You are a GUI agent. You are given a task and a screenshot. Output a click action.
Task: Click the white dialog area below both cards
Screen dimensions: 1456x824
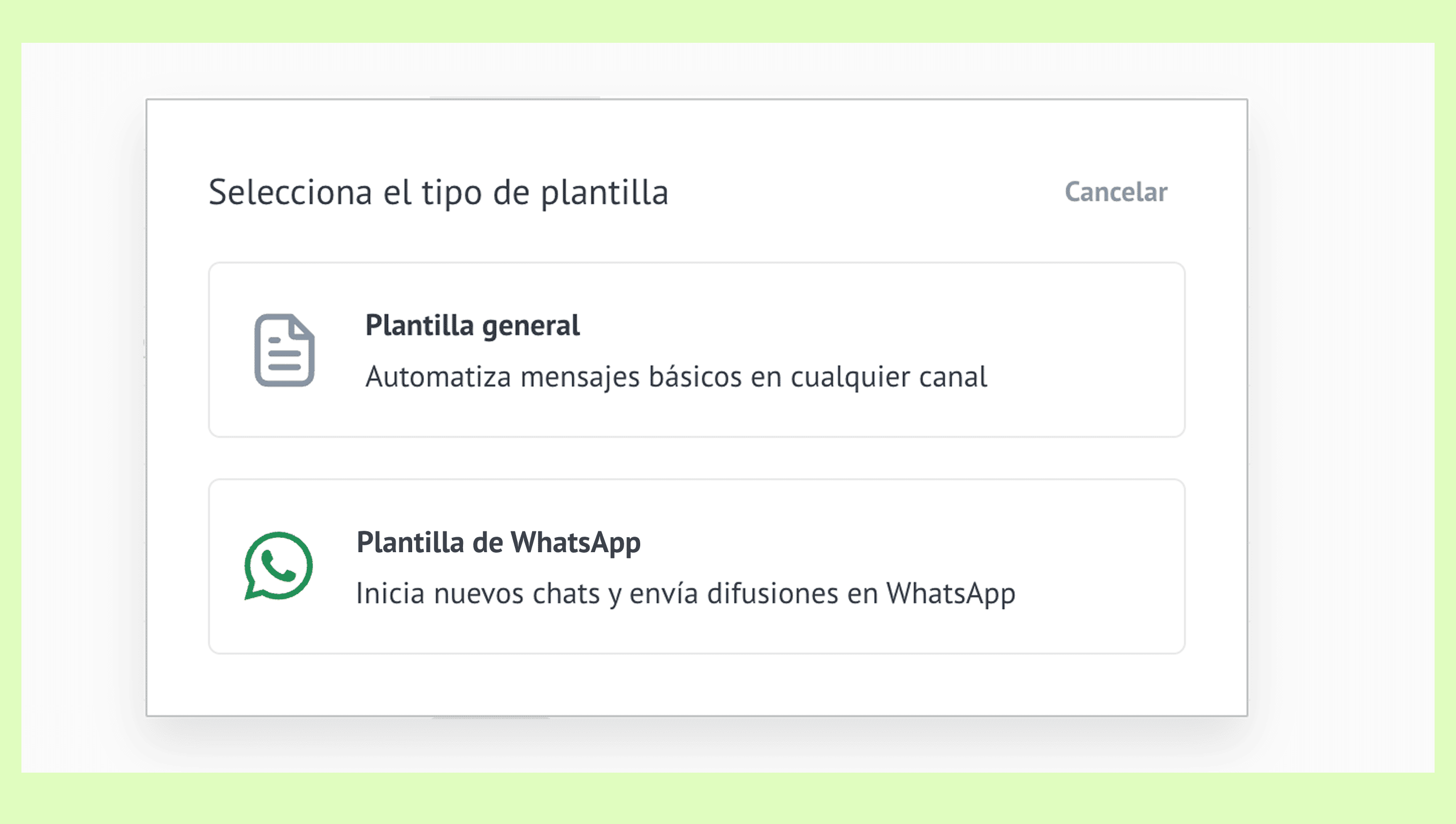pos(696,685)
